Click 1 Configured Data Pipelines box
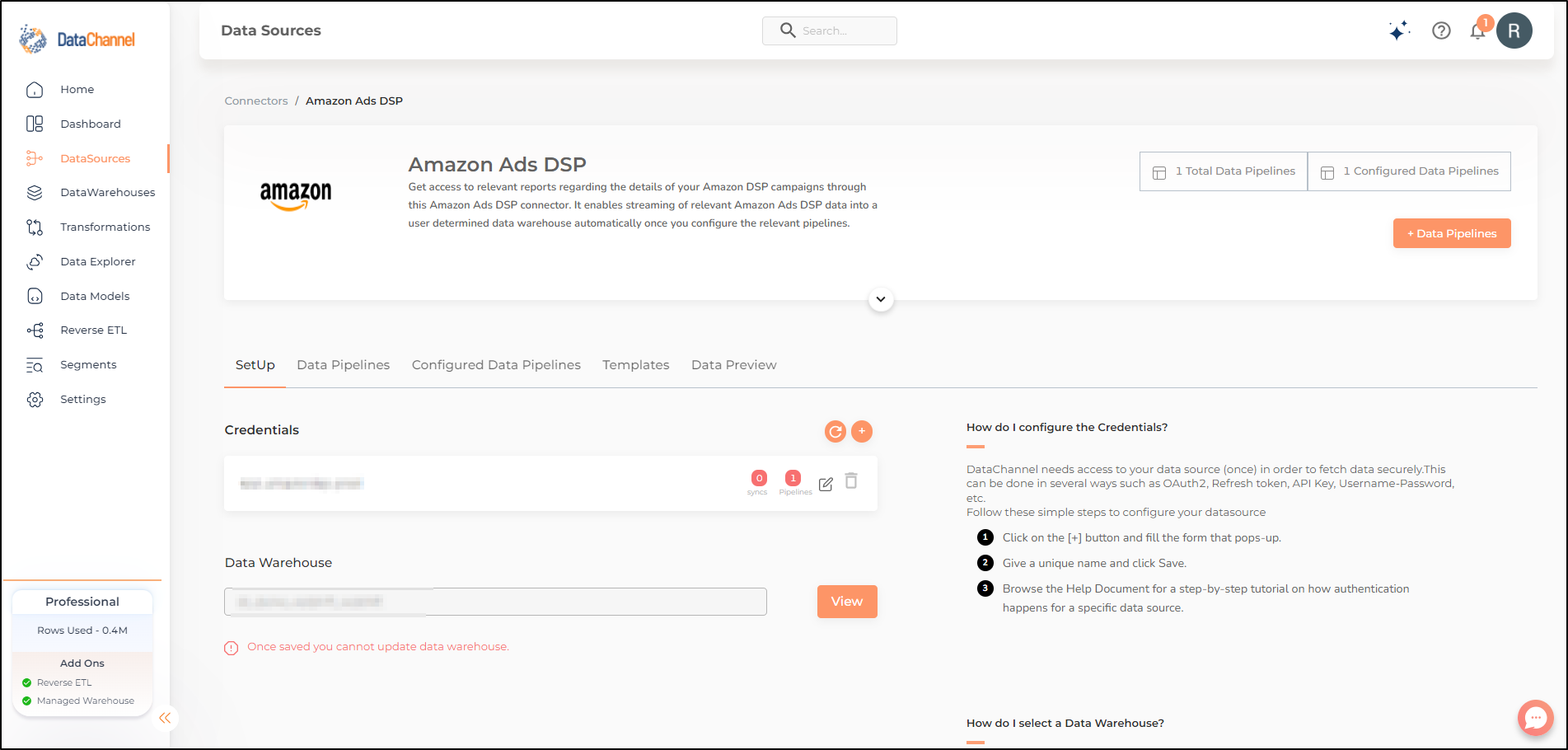Viewport: 1568px width, 750px height. pos(1410,171)
